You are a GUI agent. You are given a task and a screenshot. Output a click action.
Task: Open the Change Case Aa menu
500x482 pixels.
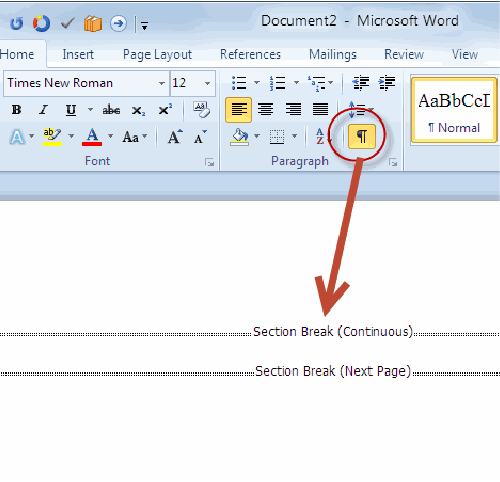click(x=135, y=137)
